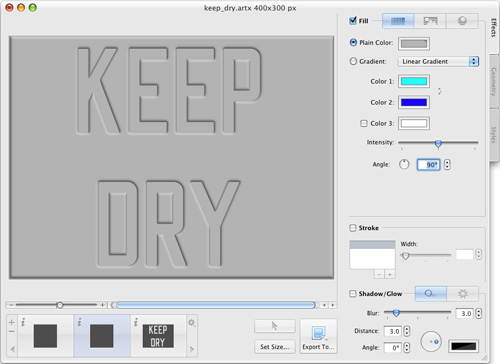Select the glow mode icon

(462, 294)
